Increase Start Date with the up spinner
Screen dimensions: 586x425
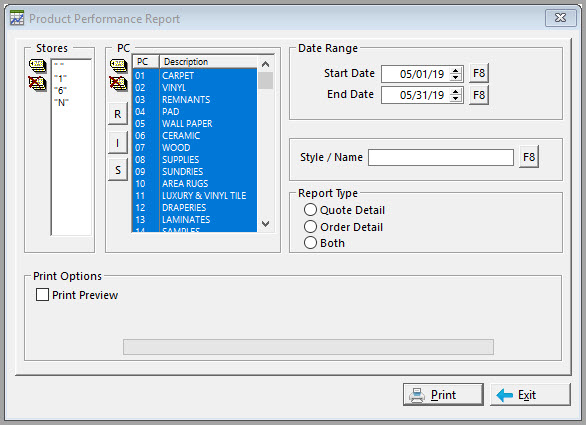[x=456, y=70]
